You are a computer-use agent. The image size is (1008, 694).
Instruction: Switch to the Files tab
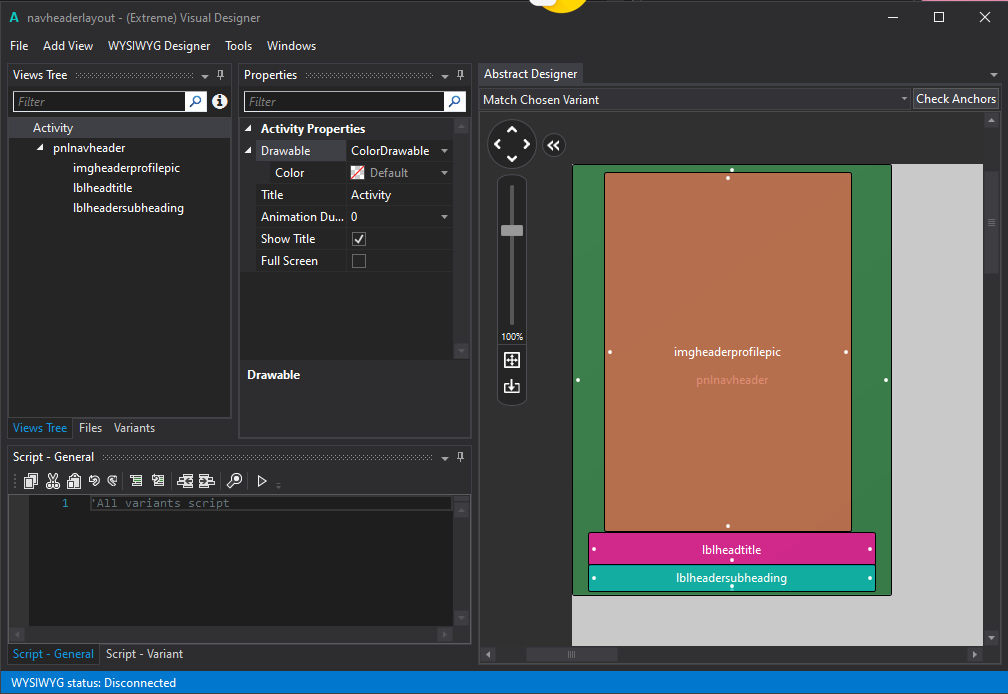pos(90,428)
